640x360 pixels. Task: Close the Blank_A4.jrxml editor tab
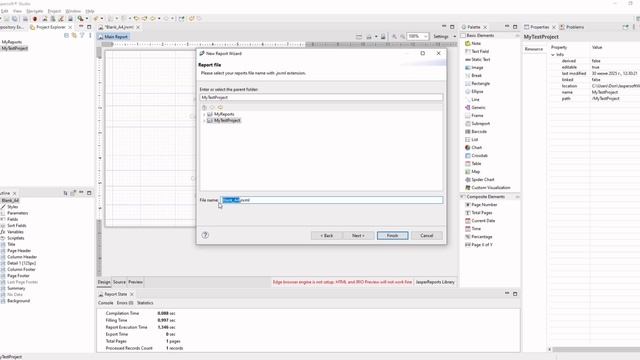(138, 27)
